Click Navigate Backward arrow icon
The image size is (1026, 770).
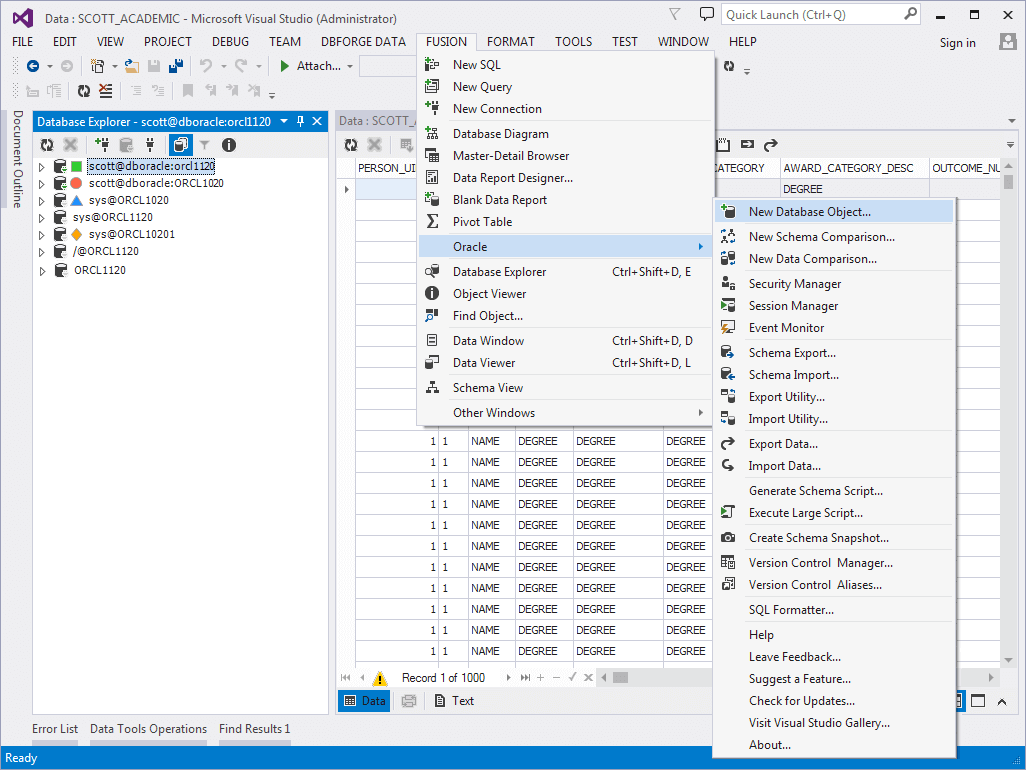(33, 66)
